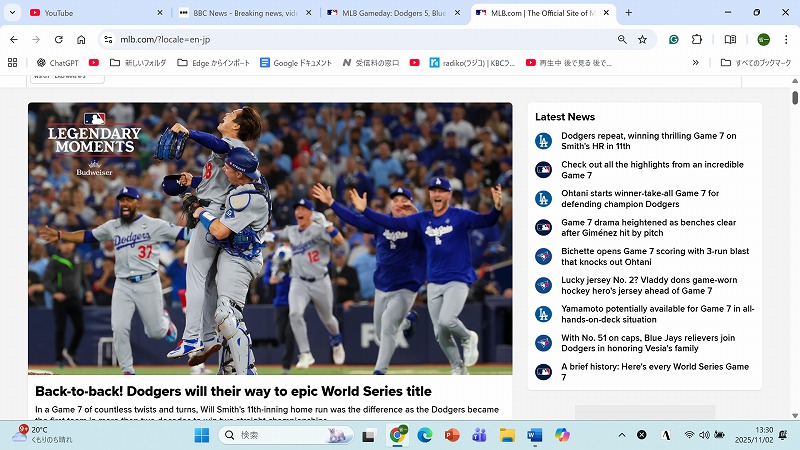Open the ChatGPT bookmark
The image size is (800, 450).
click(x=56, y=62)
